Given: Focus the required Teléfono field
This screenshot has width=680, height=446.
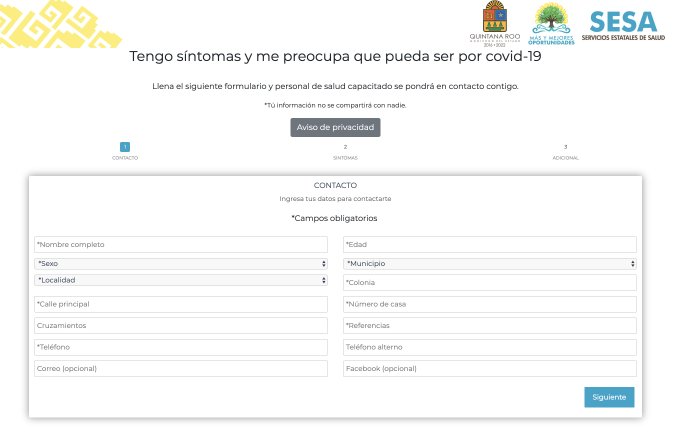Looking at the screenshot, I should (181, 348).
